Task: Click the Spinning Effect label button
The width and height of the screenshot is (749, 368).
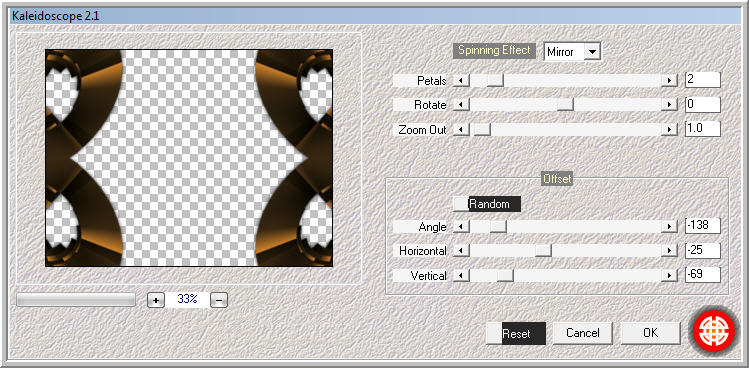Action: (x=494, y=51)
